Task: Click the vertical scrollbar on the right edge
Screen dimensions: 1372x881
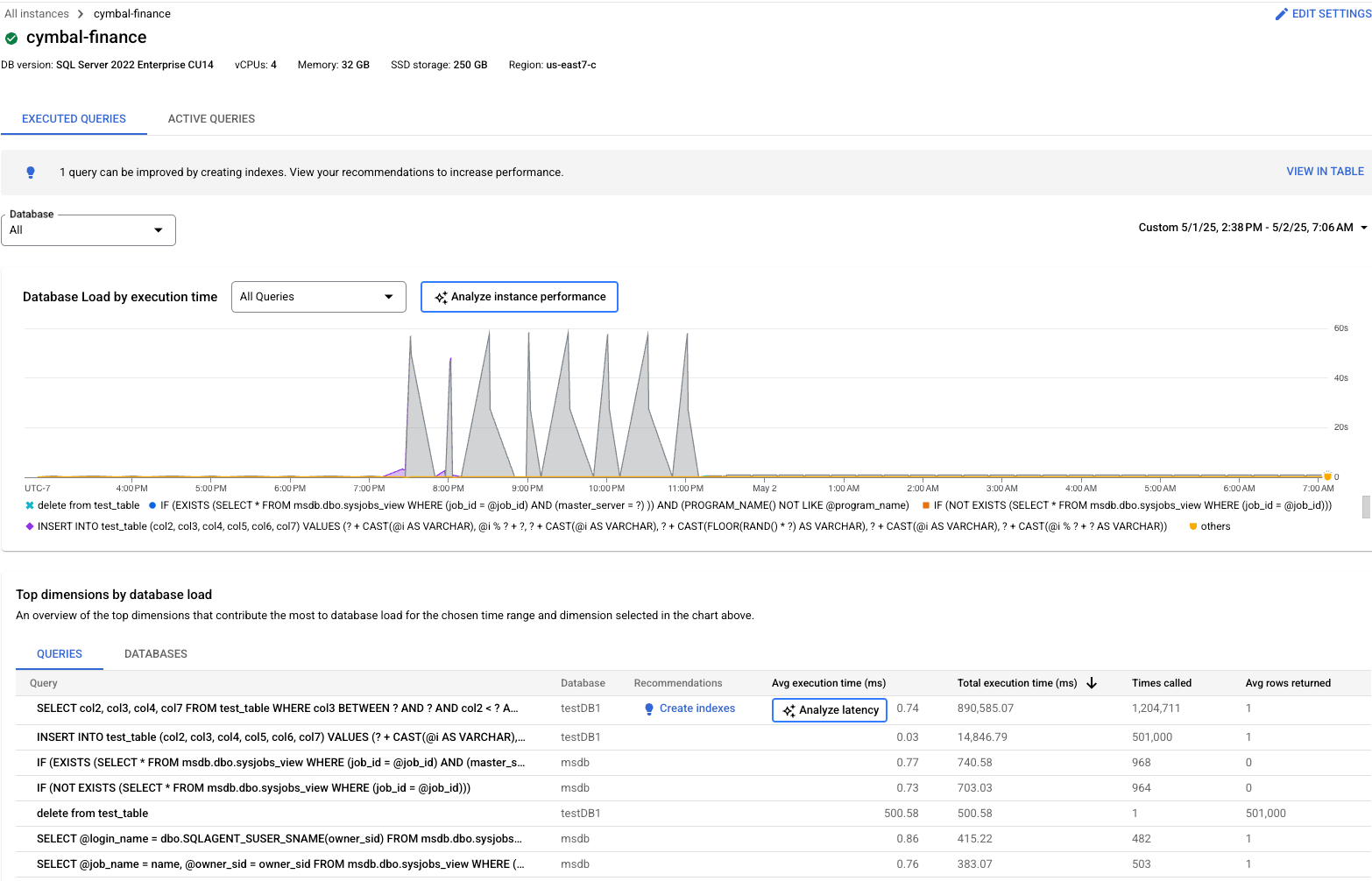Action: (x=1366, y=508)
